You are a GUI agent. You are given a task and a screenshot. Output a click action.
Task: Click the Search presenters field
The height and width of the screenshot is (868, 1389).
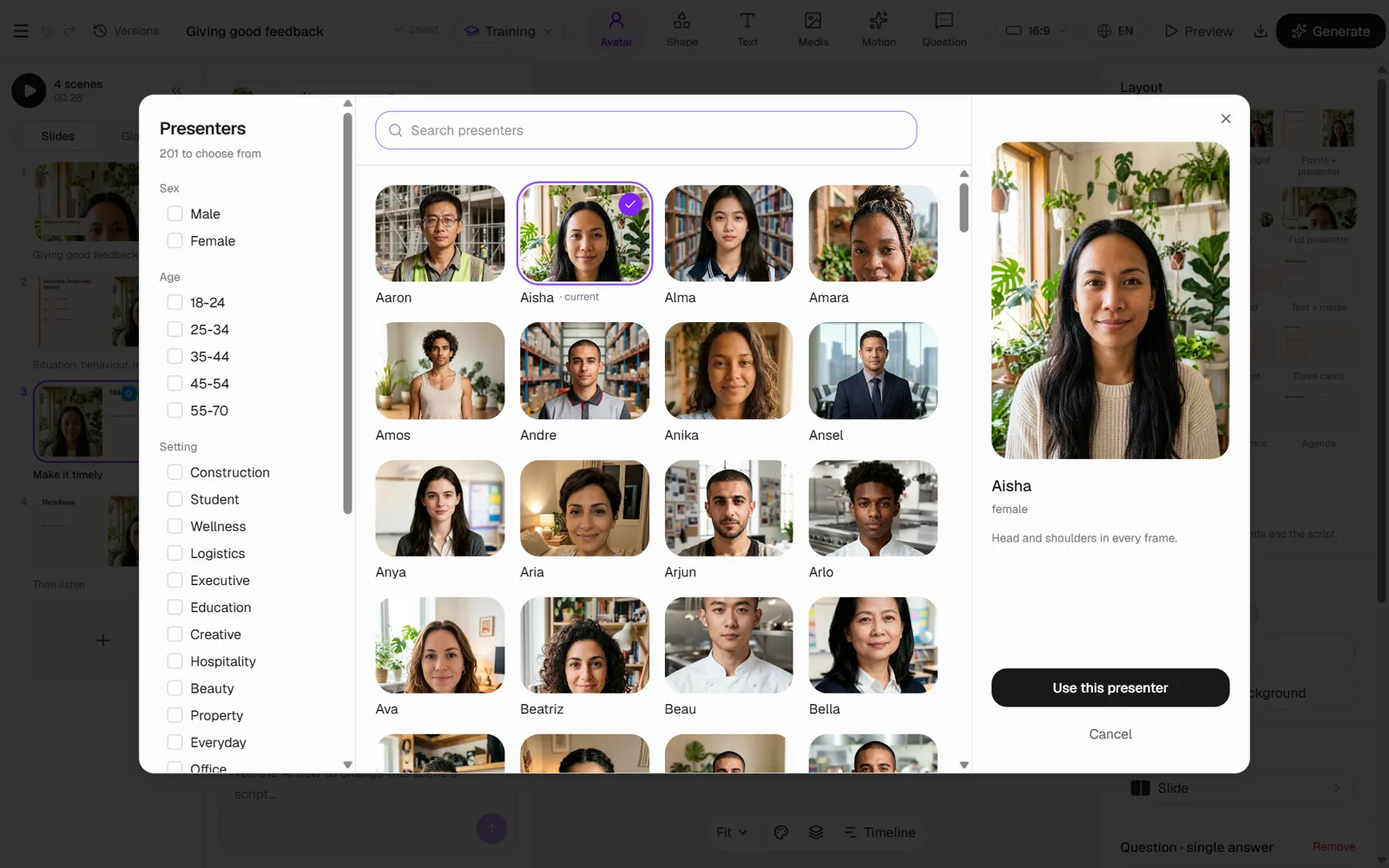pyautogui.click(x=646, y=130)
